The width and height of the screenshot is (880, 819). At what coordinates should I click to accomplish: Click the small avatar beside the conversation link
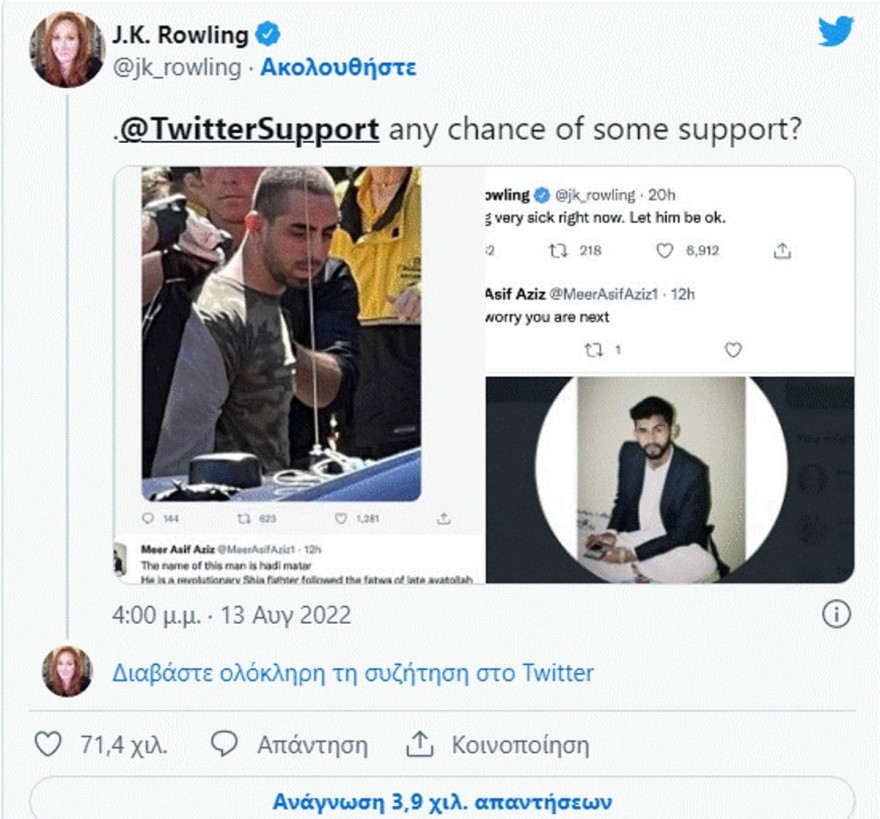coord(67,672)
